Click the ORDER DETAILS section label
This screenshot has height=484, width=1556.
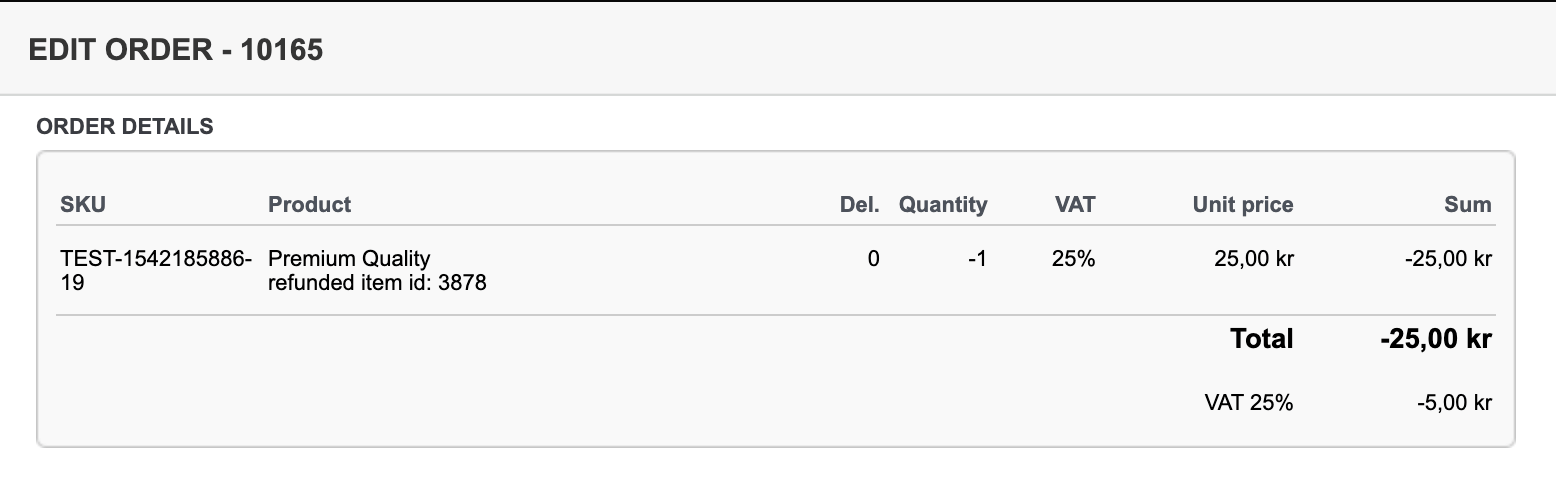coord(125,127)
